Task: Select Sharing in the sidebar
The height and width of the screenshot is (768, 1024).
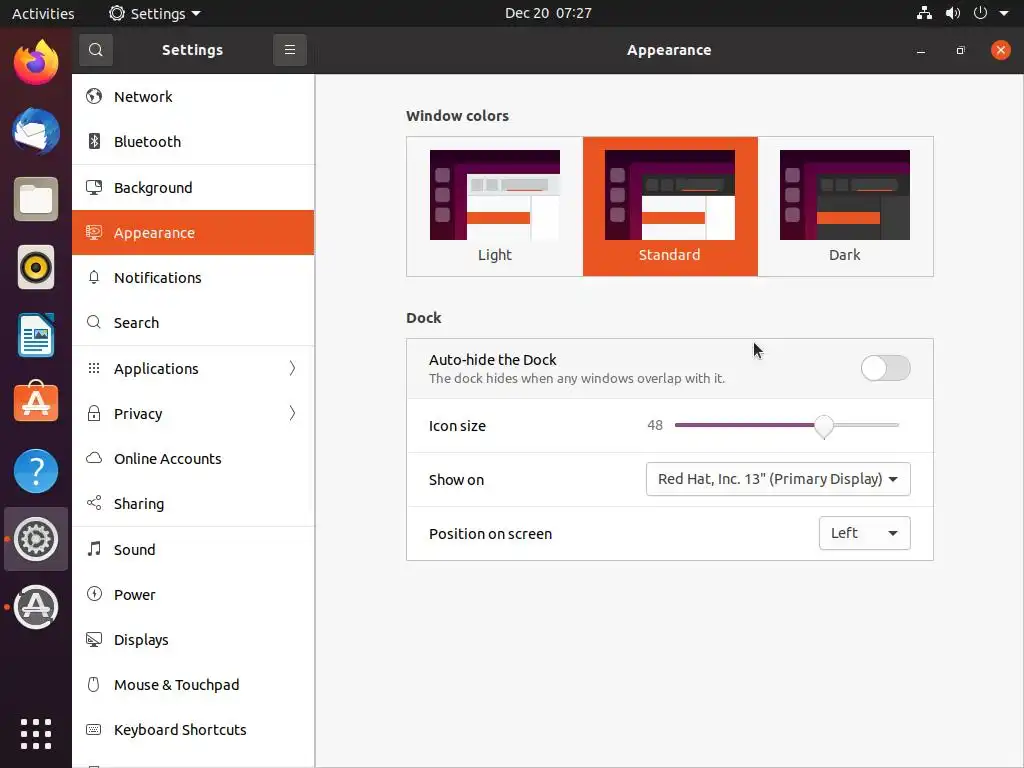Action: (x=193, y=504)
